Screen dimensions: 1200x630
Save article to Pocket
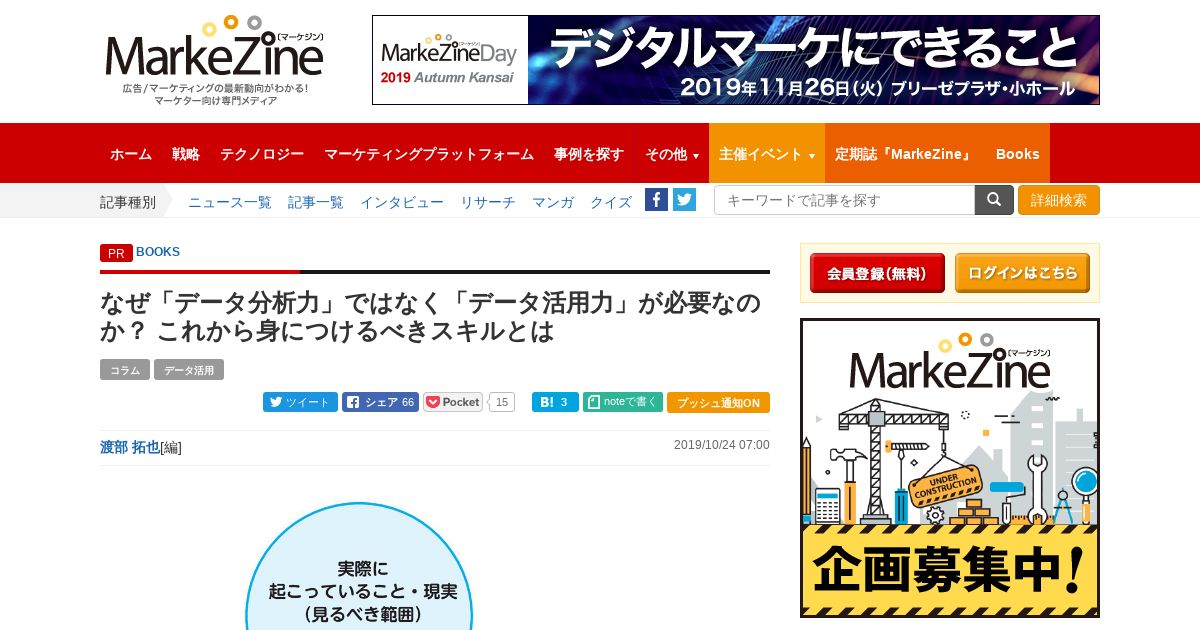click(x=453, y=402)
